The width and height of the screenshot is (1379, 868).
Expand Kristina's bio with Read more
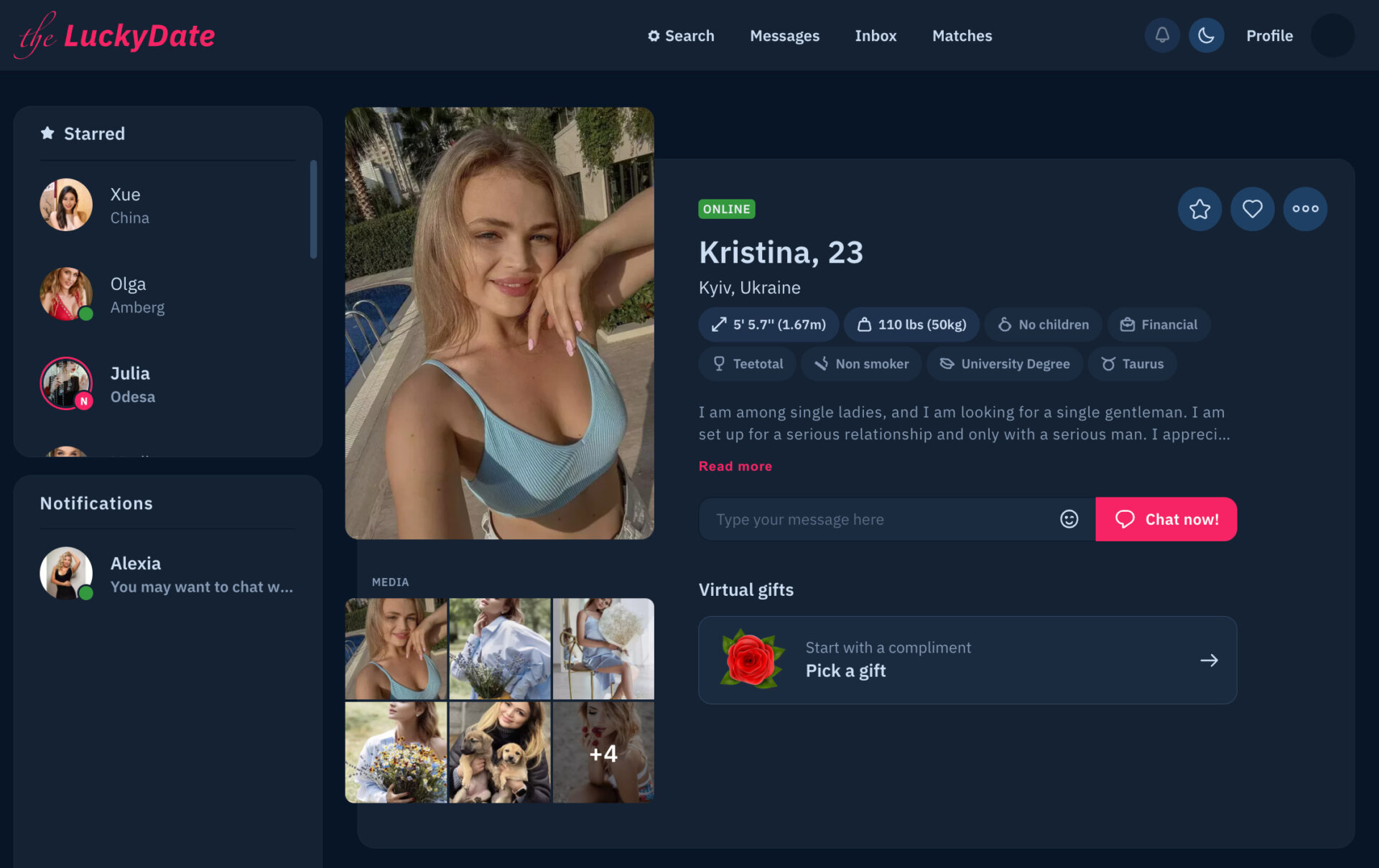(x=735, y=465)
